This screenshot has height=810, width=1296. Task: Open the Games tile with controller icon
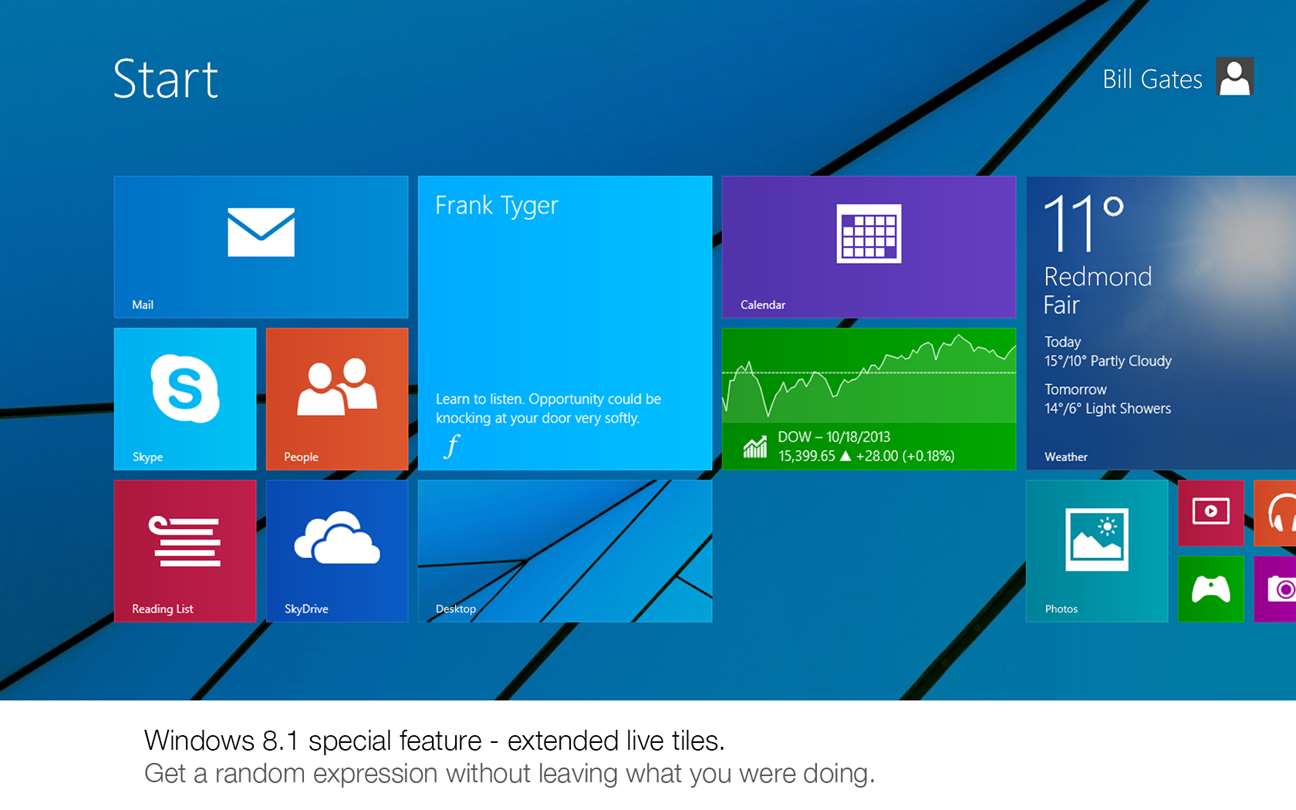1211,589
